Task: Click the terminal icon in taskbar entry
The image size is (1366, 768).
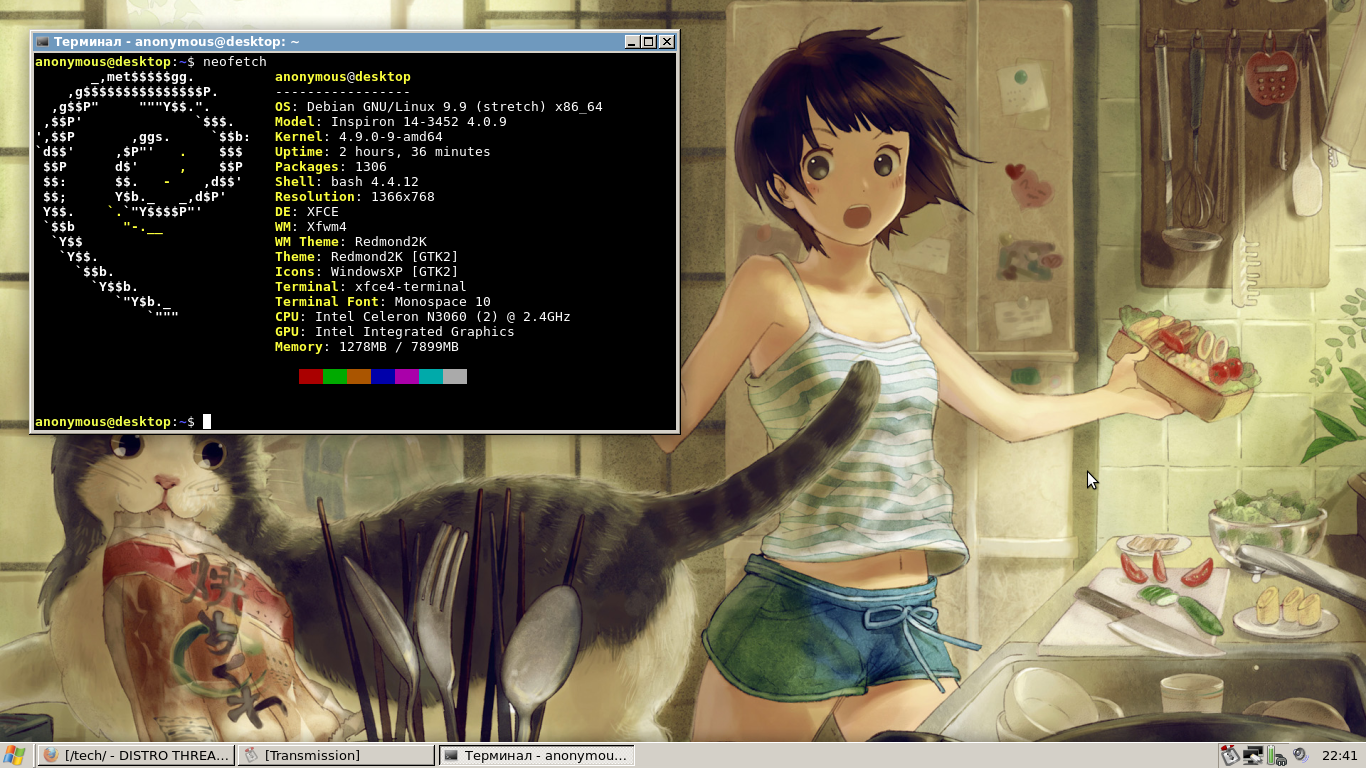Action: (451, 755)
